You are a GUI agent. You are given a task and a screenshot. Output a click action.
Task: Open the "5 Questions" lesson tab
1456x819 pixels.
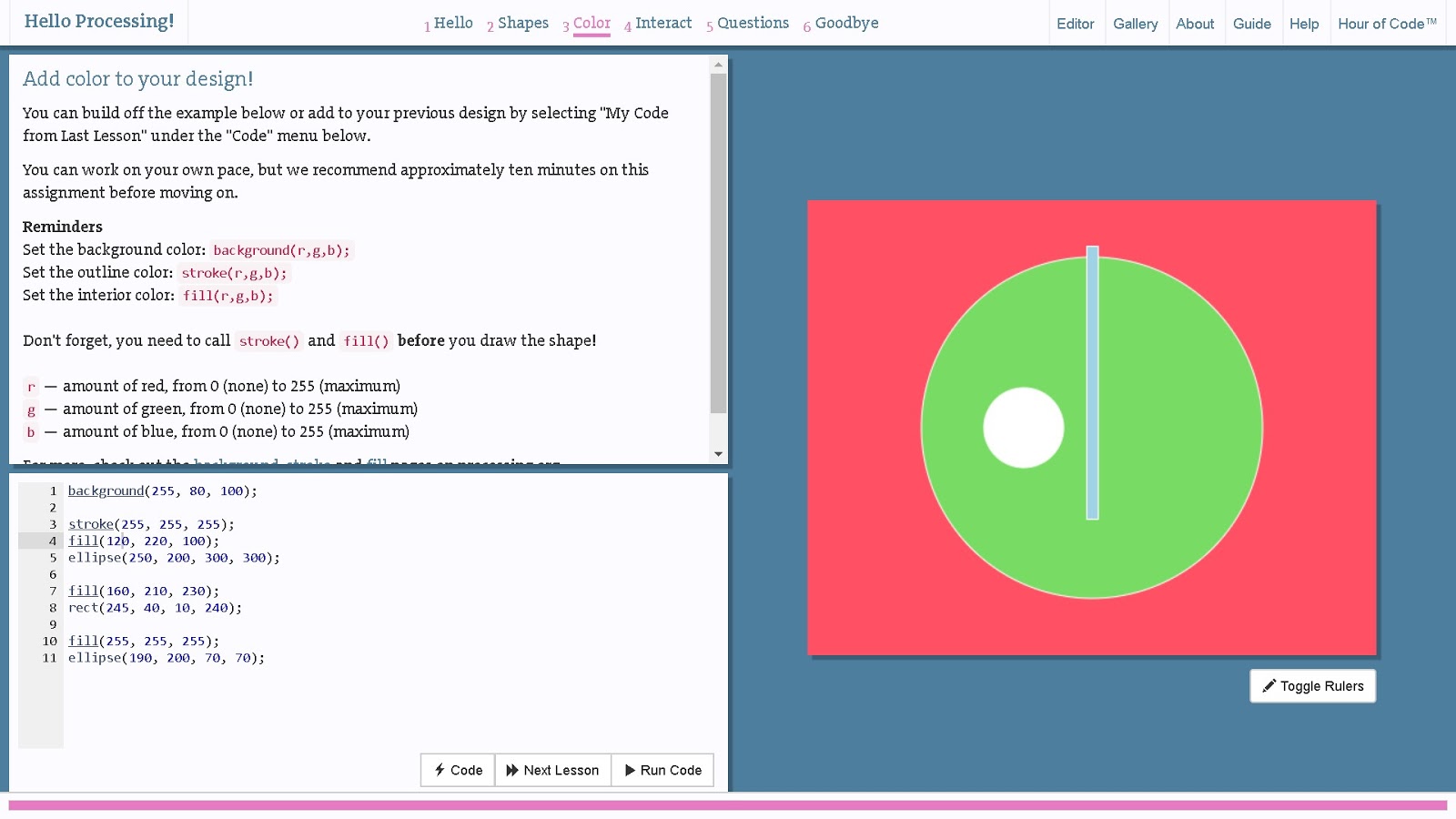pyautogui.click(x=748, y=23)
